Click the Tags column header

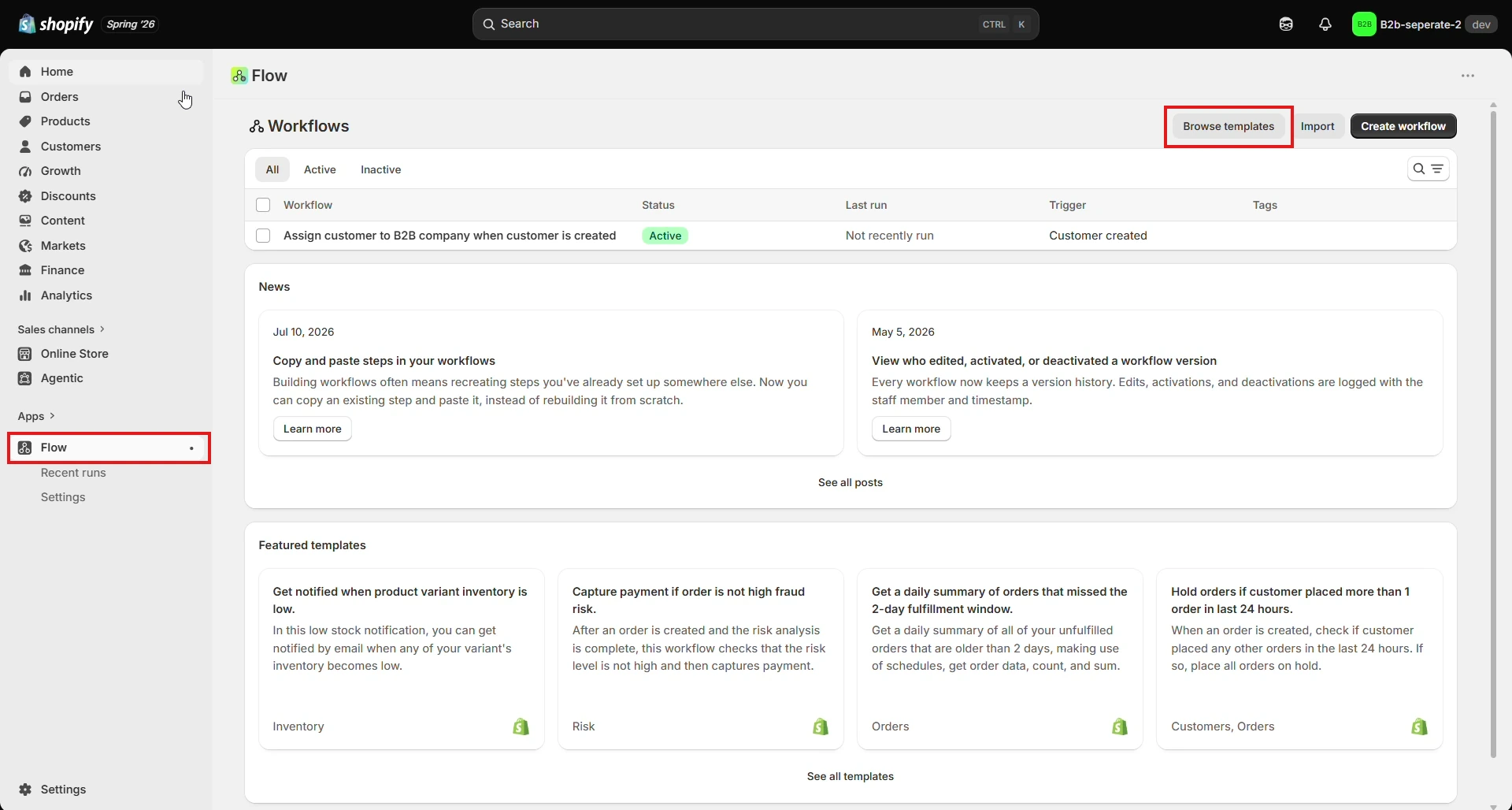[x=1265, y=205]
